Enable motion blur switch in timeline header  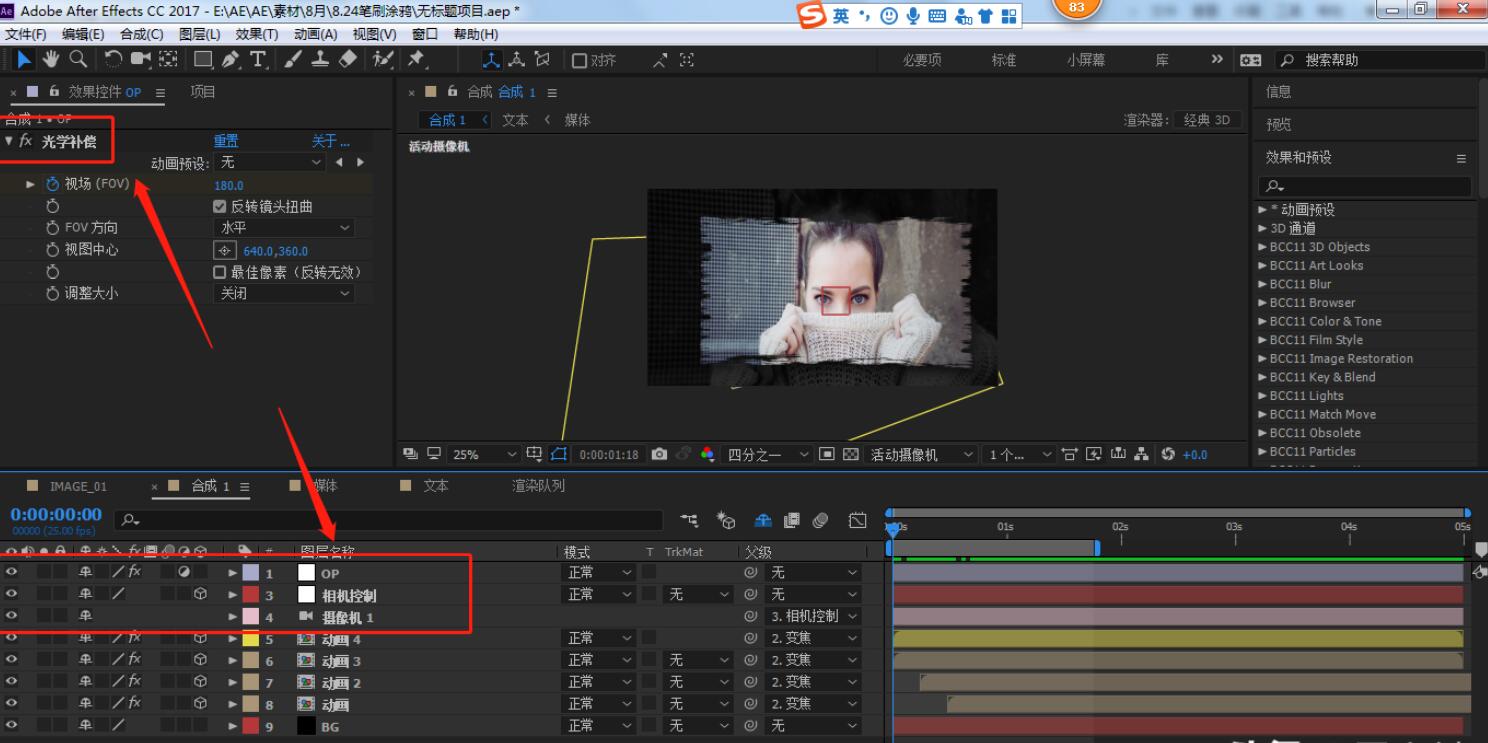click(x=820, y=520)
